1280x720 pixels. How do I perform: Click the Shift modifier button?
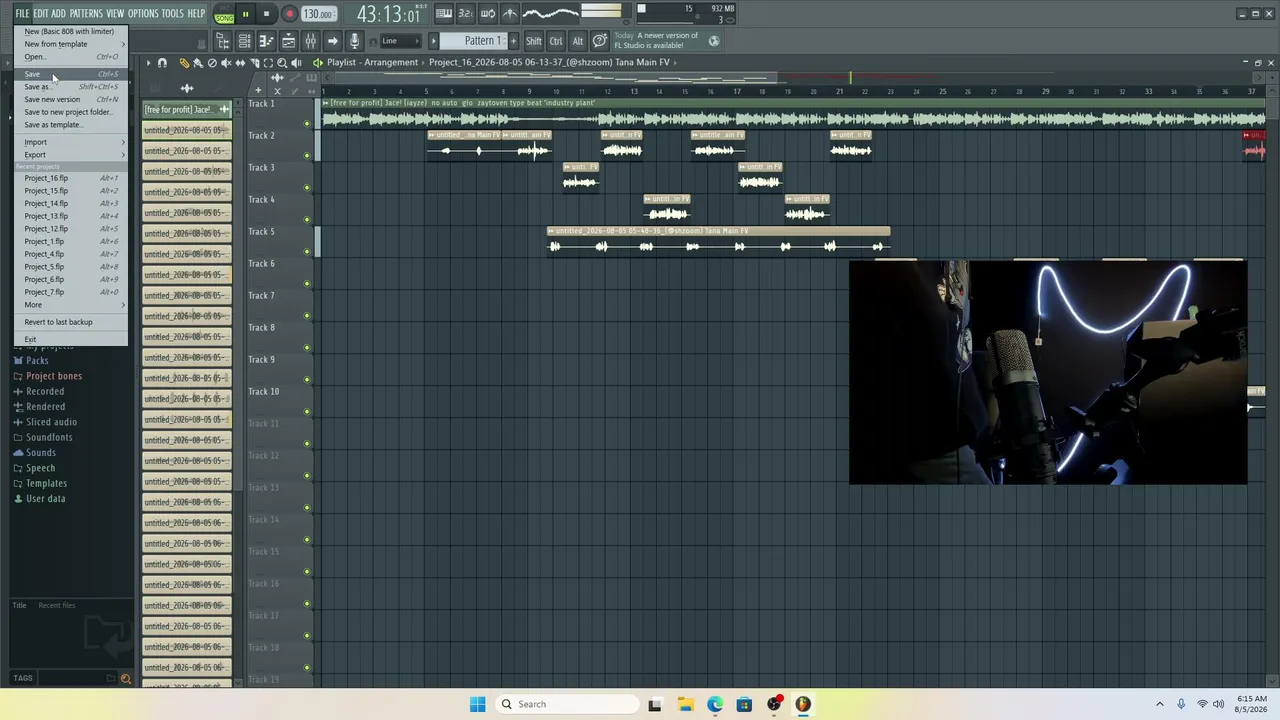coord(534,41)
